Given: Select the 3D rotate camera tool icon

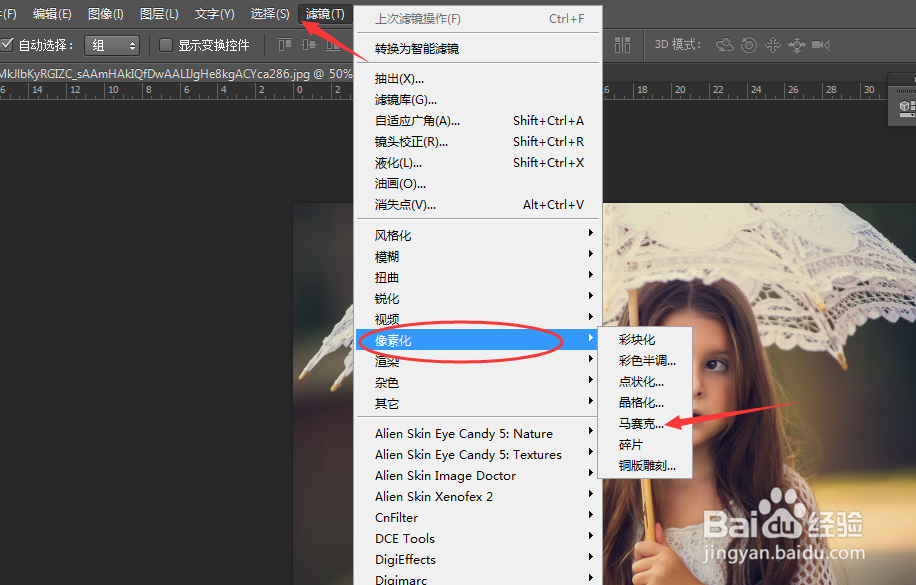Looking at the screenshot, I should (724, 44).
